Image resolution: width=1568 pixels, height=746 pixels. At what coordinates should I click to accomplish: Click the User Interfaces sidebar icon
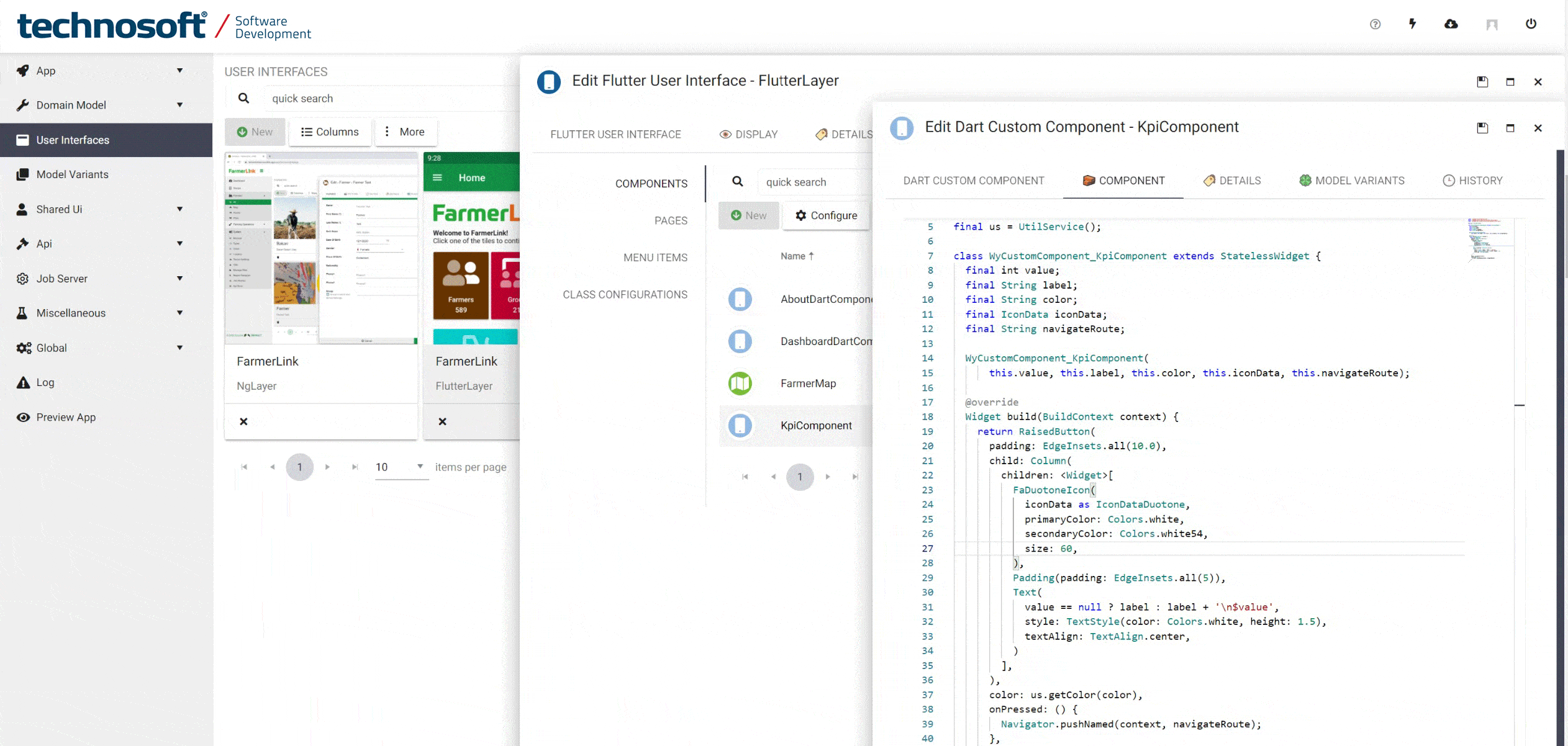tap(22, 140)
